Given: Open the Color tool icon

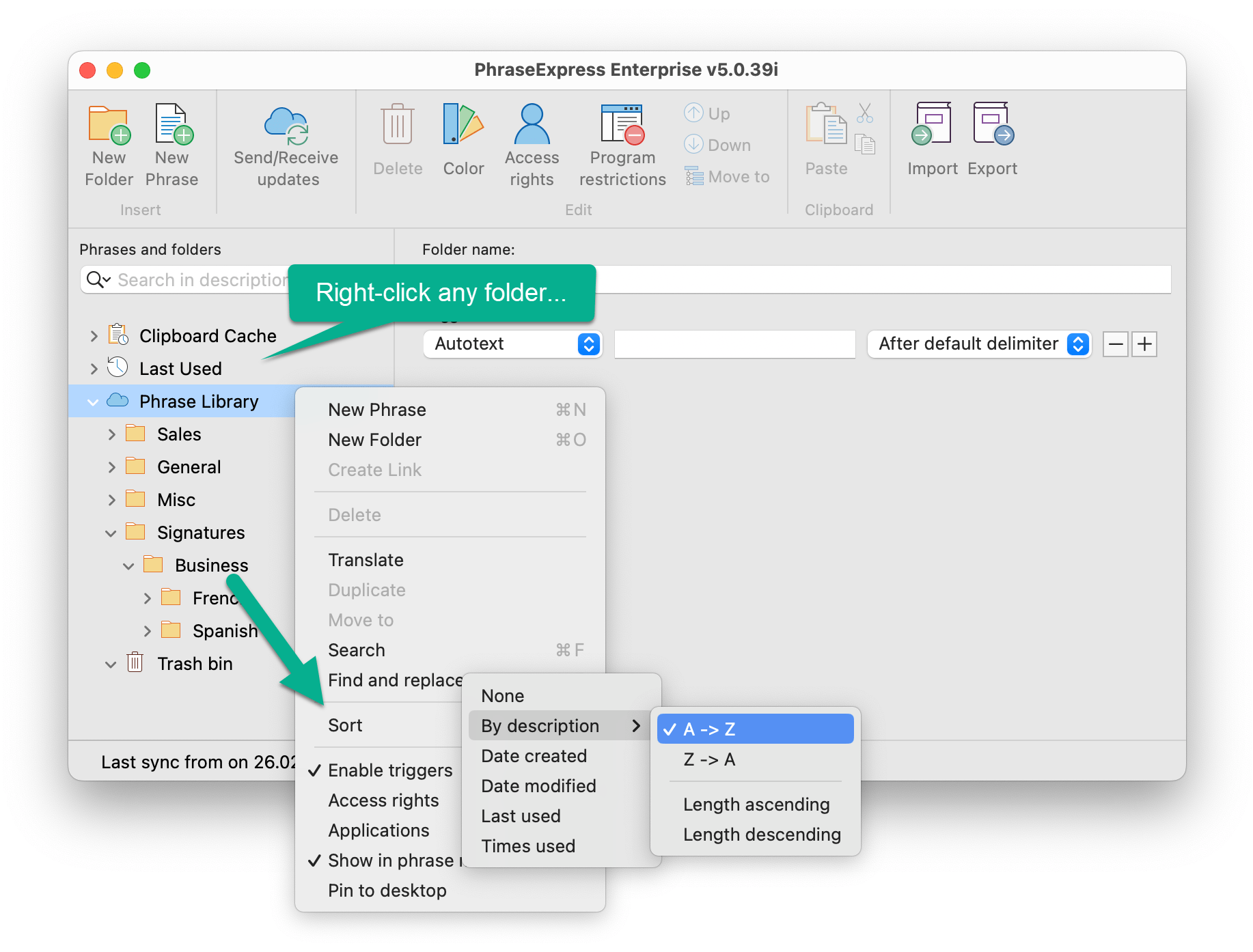Looking at the screenshot, I should pyautogui.click(x=463, y=124).
